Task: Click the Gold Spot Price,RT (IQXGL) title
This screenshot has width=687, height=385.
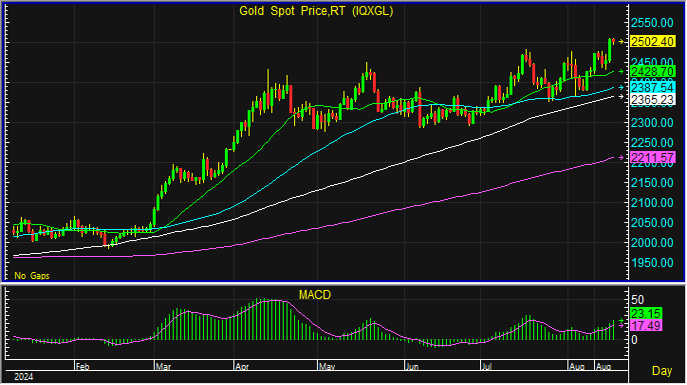Action: 316,11
